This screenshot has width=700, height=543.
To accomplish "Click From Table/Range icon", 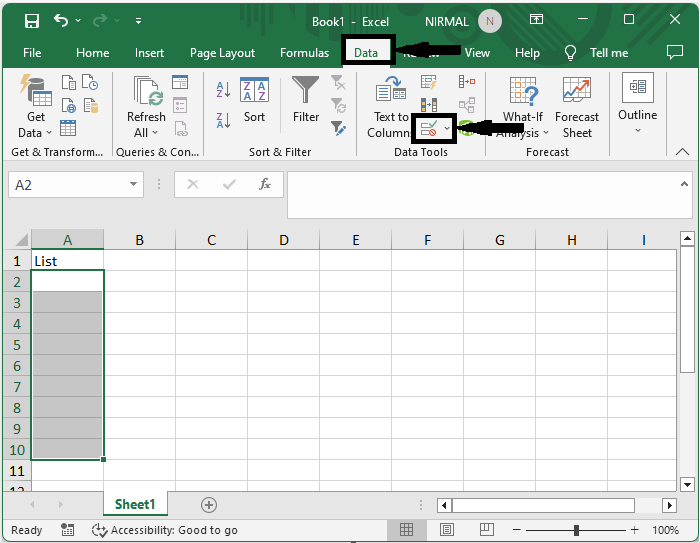I will [x=68, y=128].
